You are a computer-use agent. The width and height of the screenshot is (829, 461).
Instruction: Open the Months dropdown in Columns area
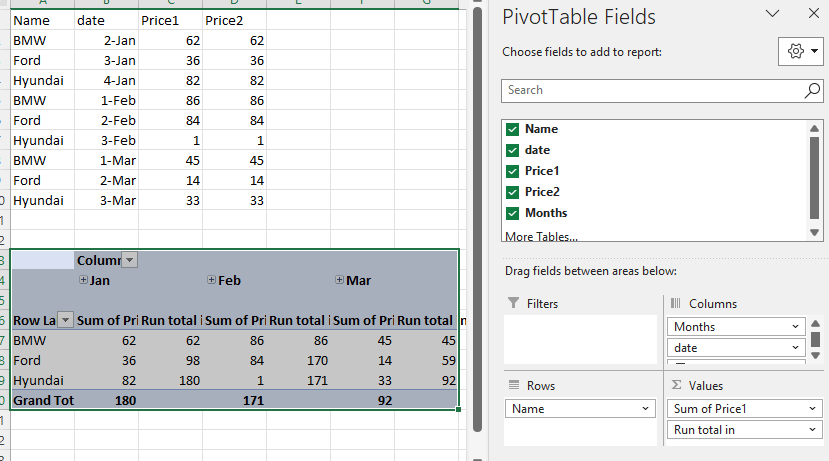tap(795, 327)
